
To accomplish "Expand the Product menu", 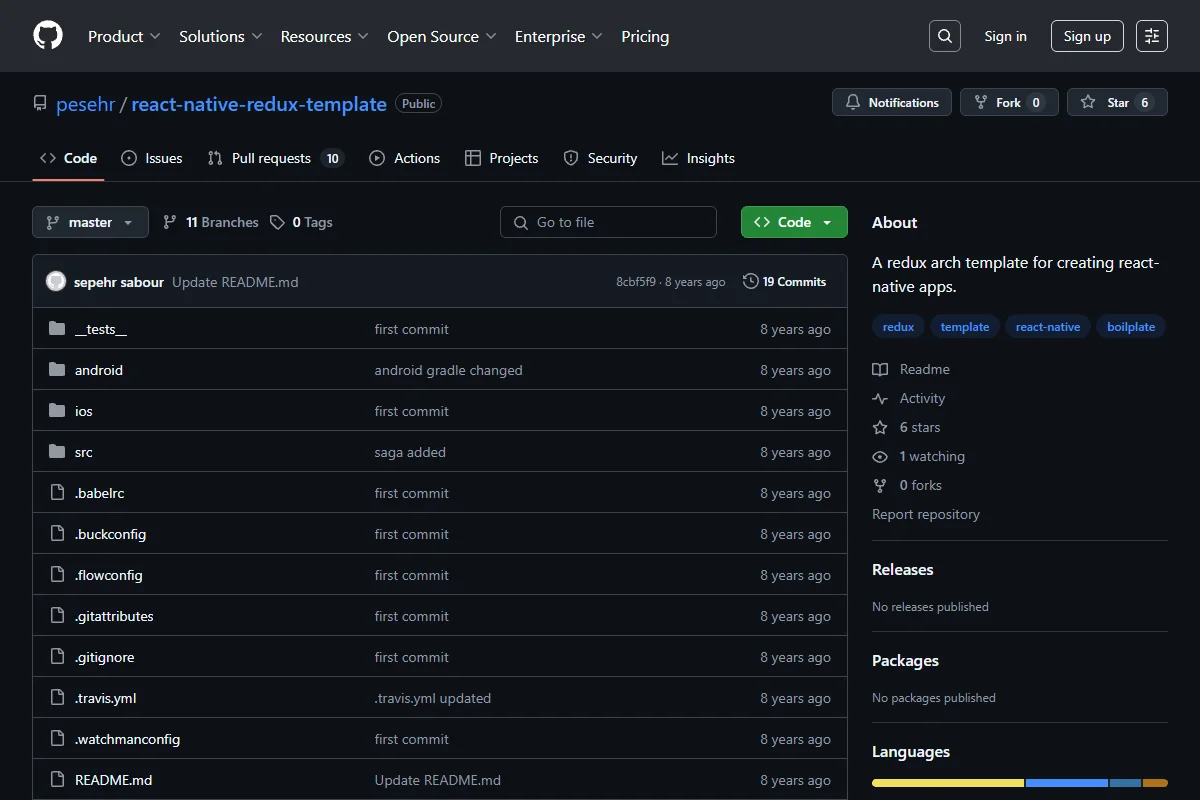I will [124, 36].
